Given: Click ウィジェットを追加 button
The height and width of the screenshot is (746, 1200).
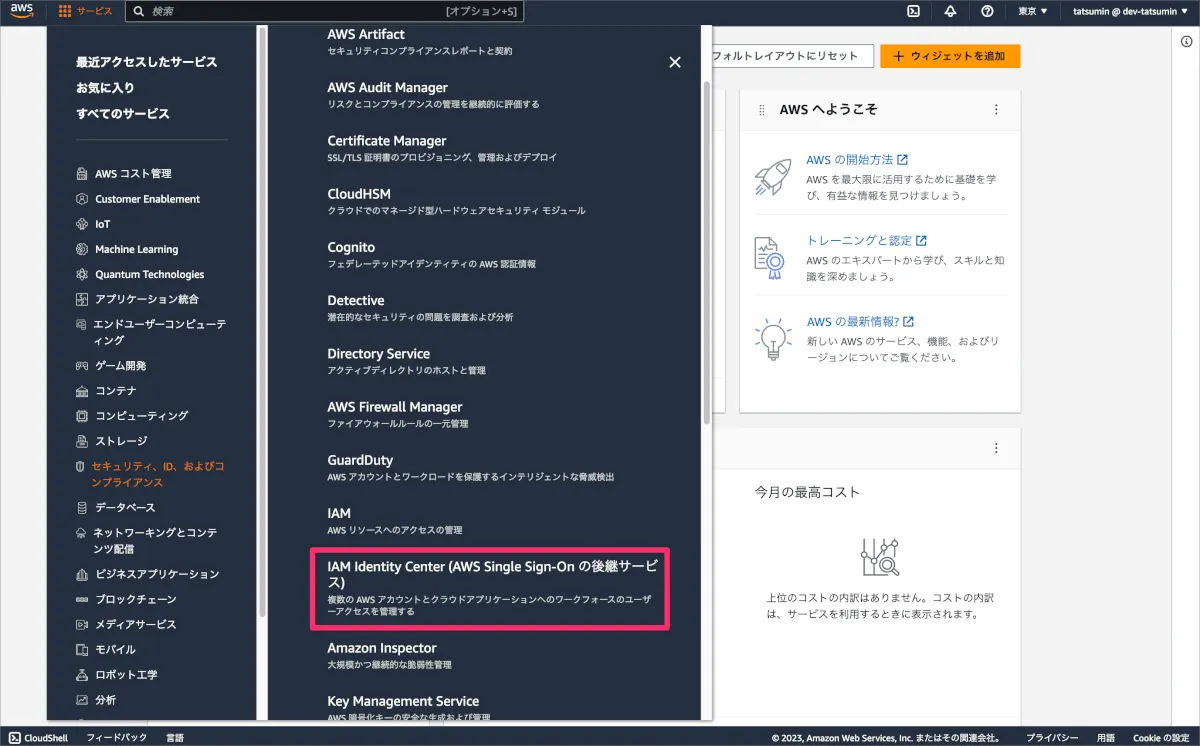Looking at the screenshot, I should tap(950, 56).
